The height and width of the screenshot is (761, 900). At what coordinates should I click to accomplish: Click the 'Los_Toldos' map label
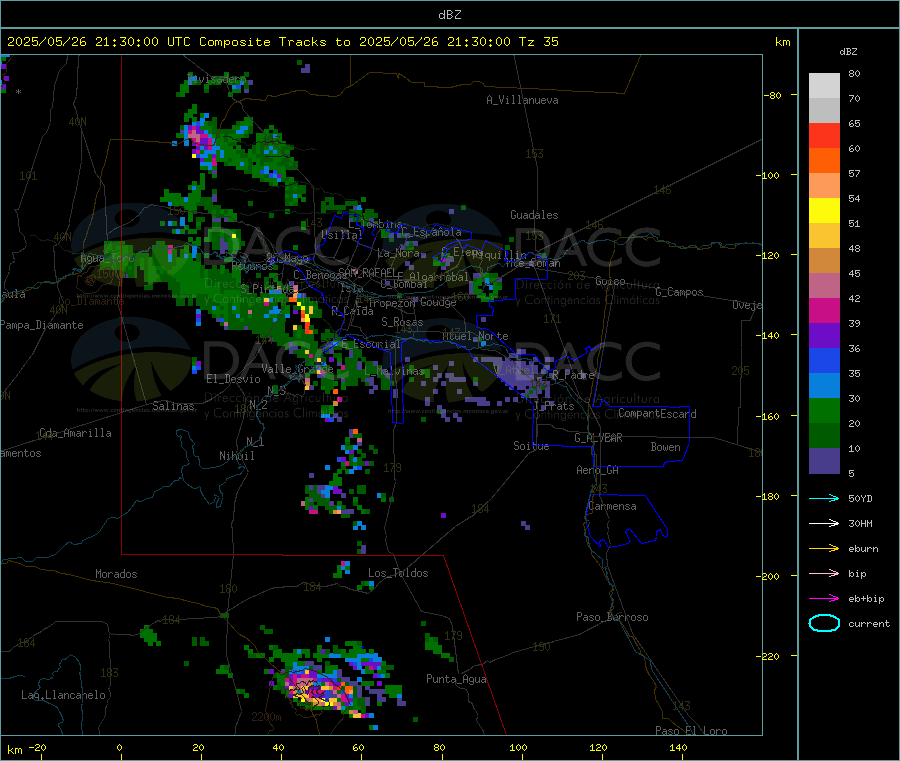[398, 573]
